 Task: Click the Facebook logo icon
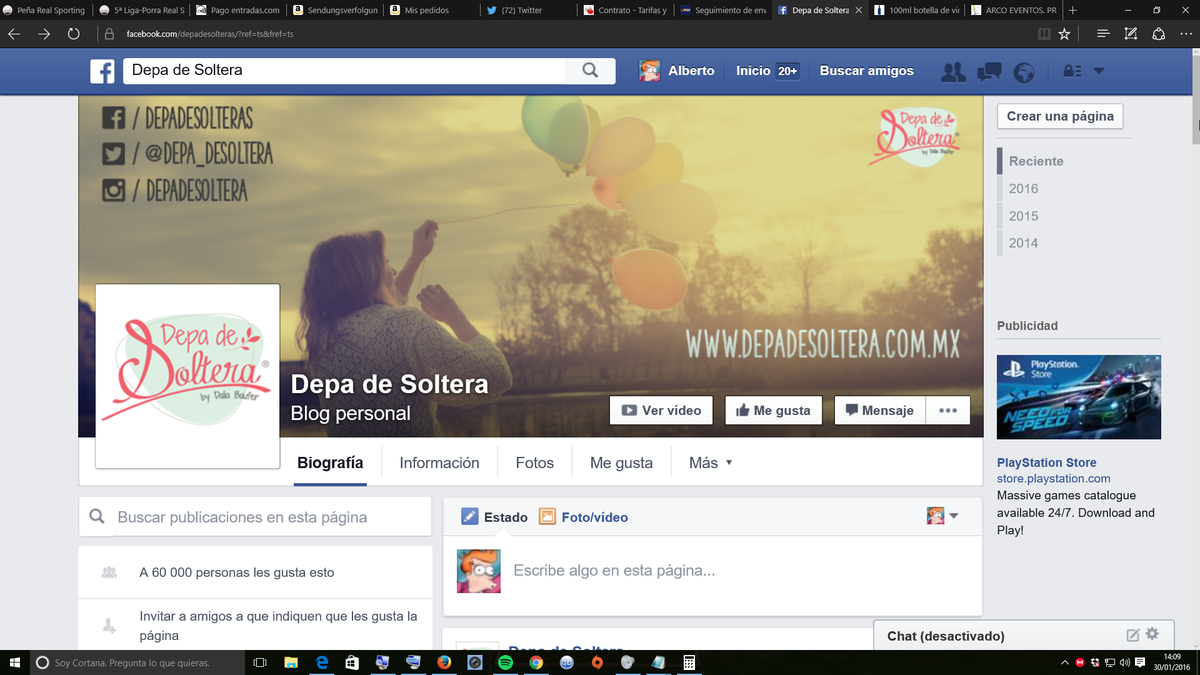(x=102, y=71)
